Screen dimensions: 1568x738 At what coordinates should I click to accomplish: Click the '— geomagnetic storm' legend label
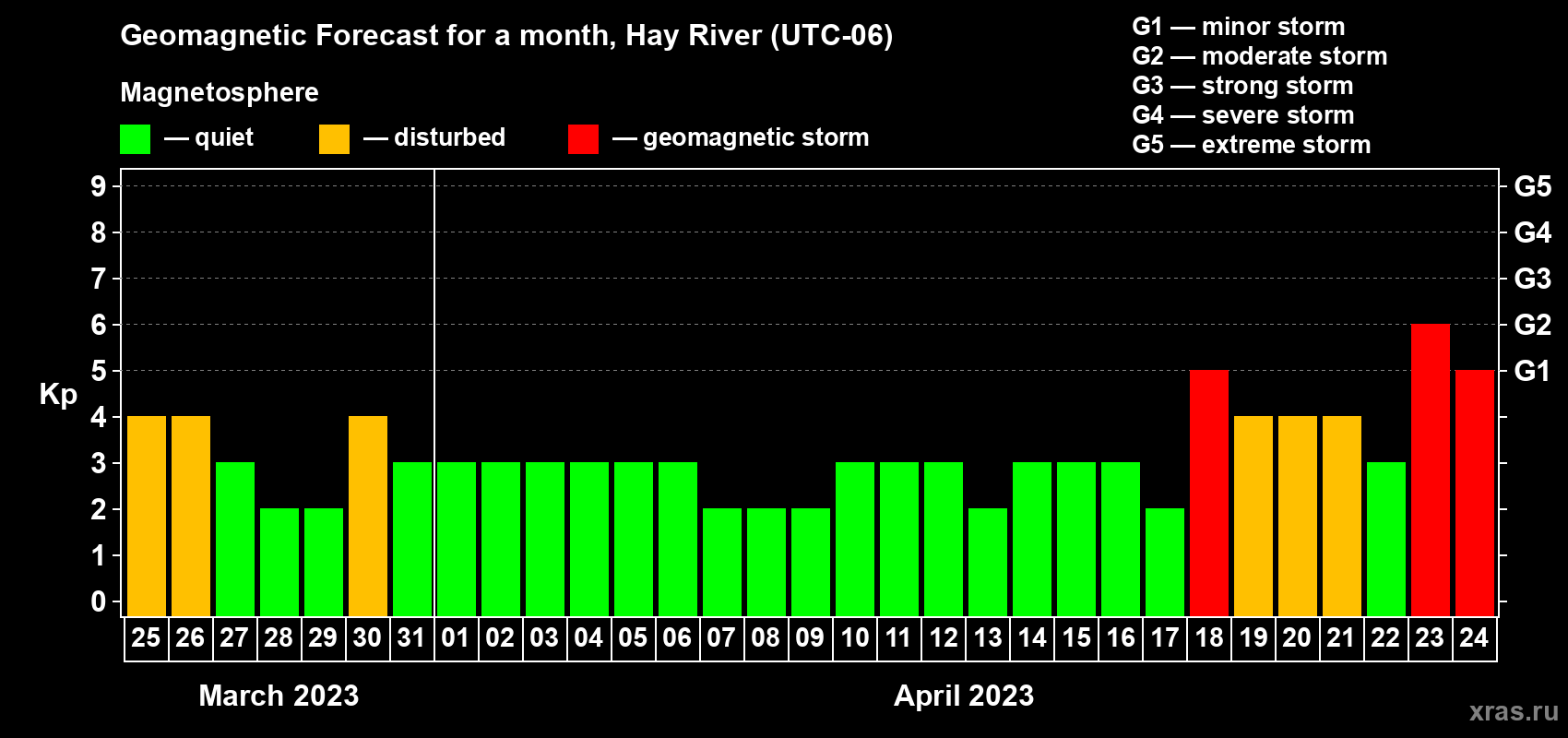click(741, 138)
